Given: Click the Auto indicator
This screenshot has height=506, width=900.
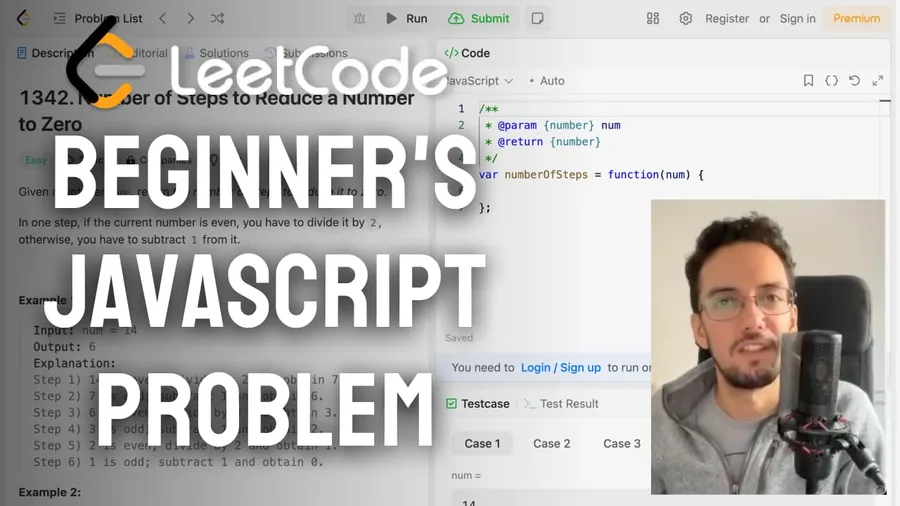Looking at the screenshot, I should (547, 81).
